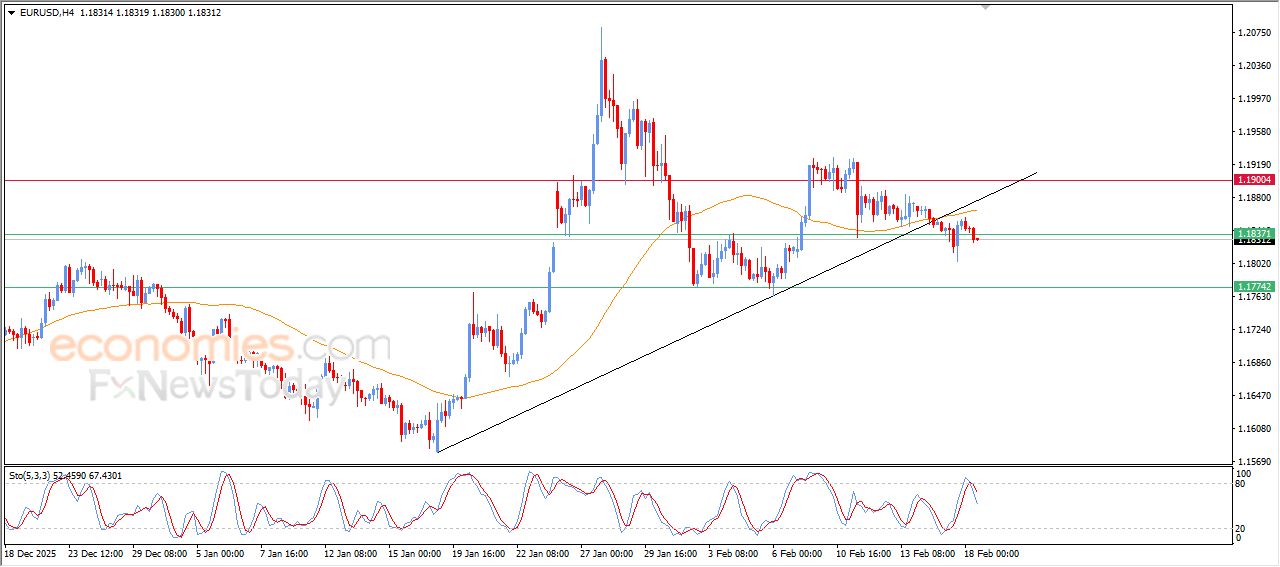1280x567 pixels.
Task: Click the dropdown triangle beside EURUSD,H4
Action: [11, 13]
